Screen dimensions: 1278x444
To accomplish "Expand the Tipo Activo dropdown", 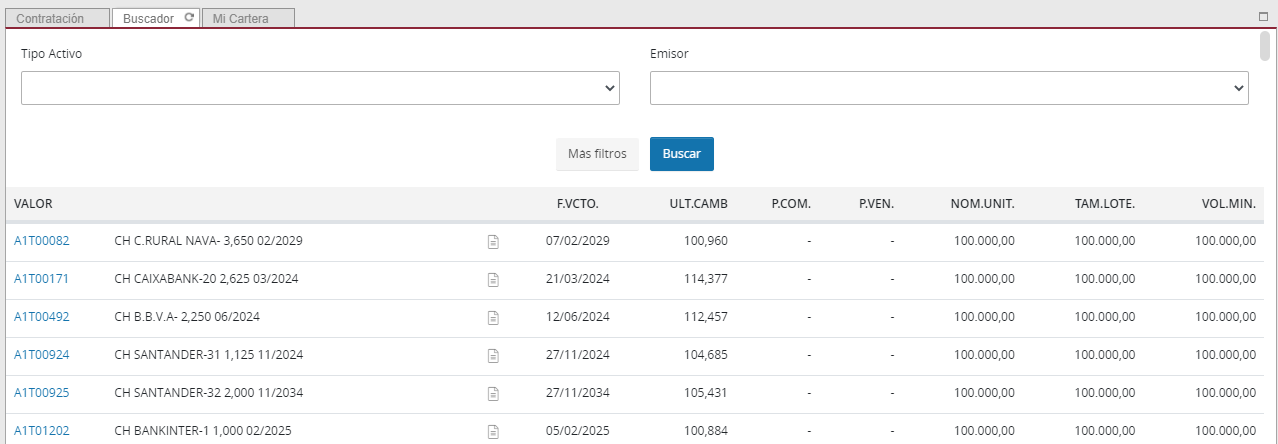I will [320, 88].
